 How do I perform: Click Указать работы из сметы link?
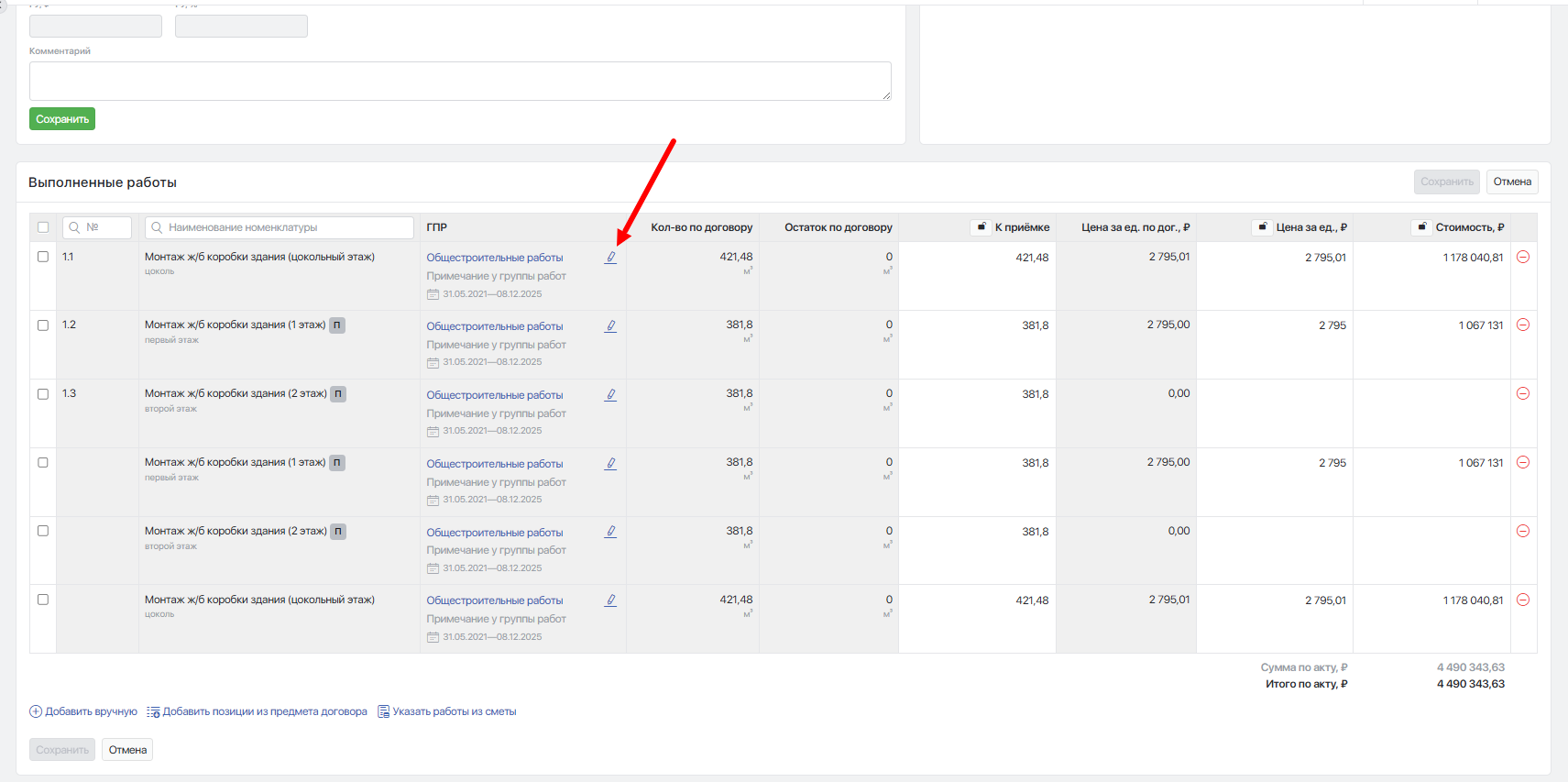tap(447, 711)
